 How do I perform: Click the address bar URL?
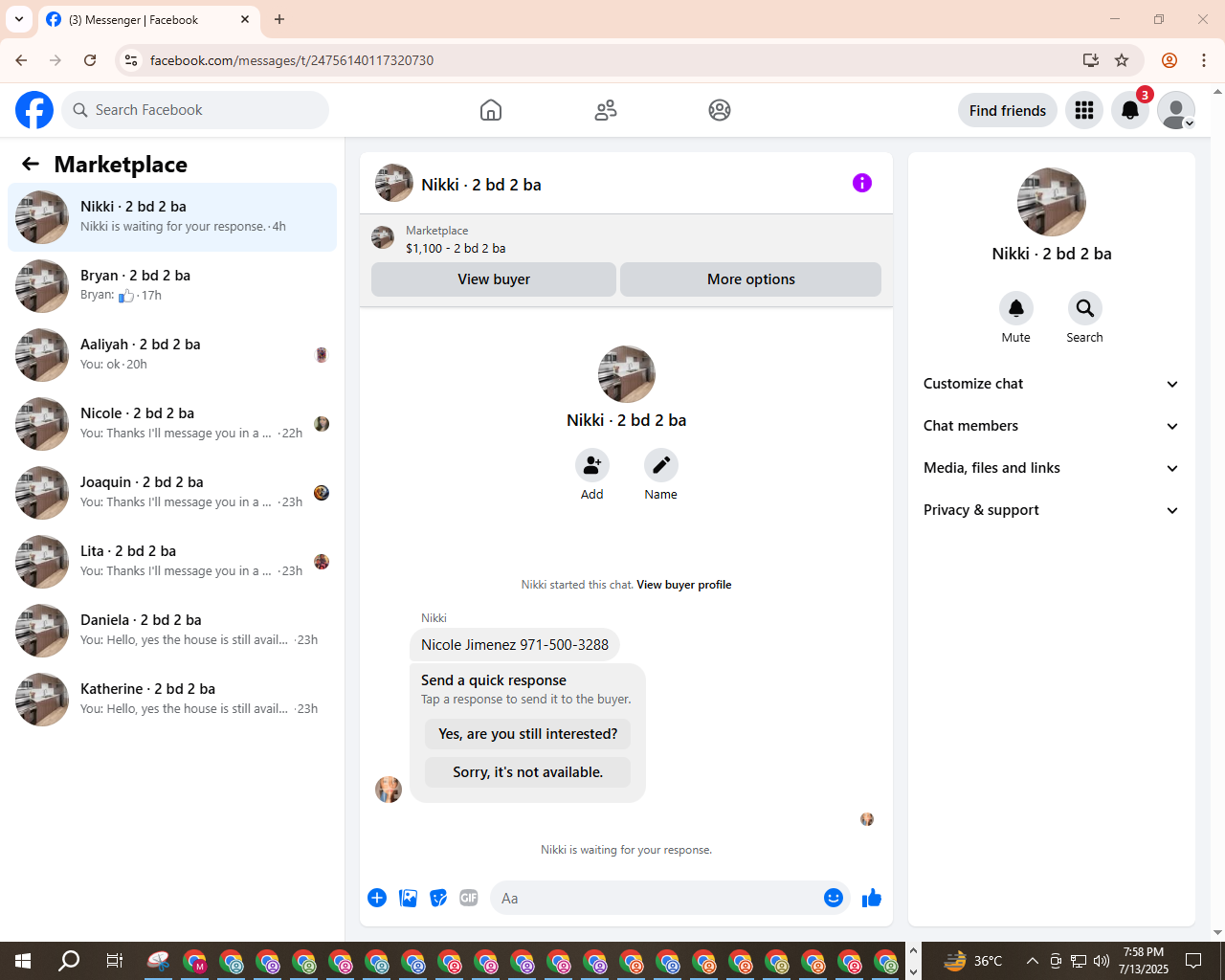[x=292, y=60]
